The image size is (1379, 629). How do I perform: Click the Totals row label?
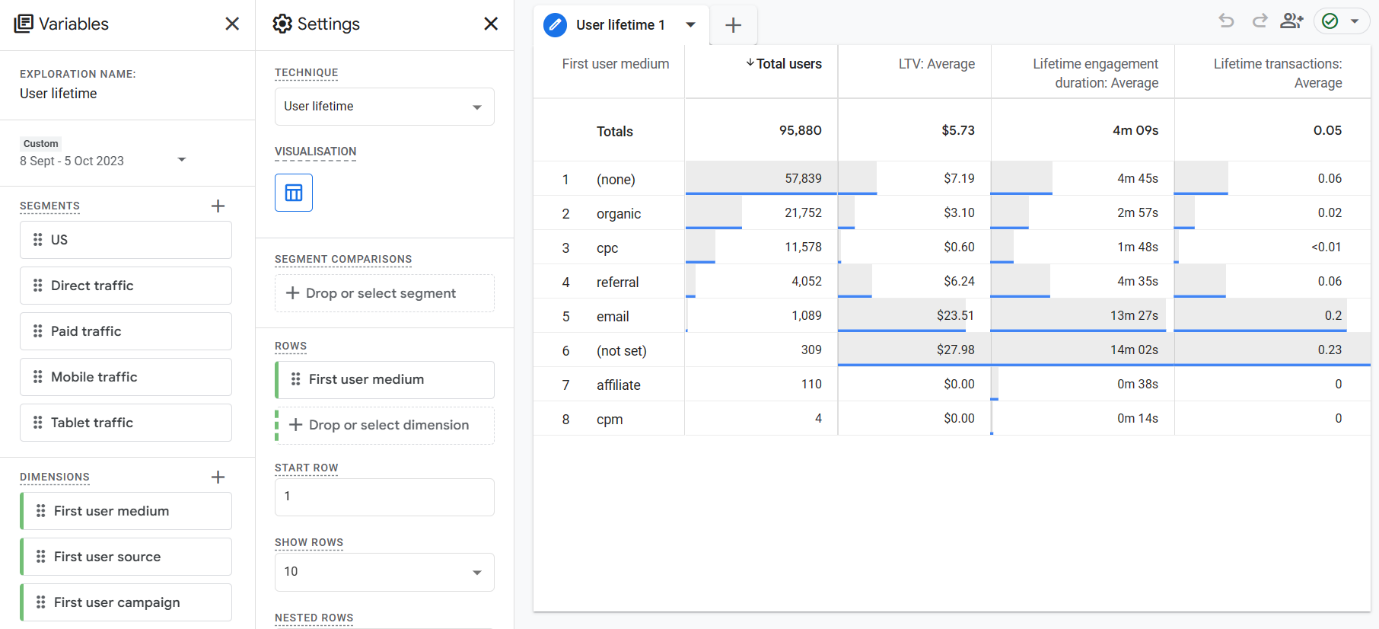[615, 131]
